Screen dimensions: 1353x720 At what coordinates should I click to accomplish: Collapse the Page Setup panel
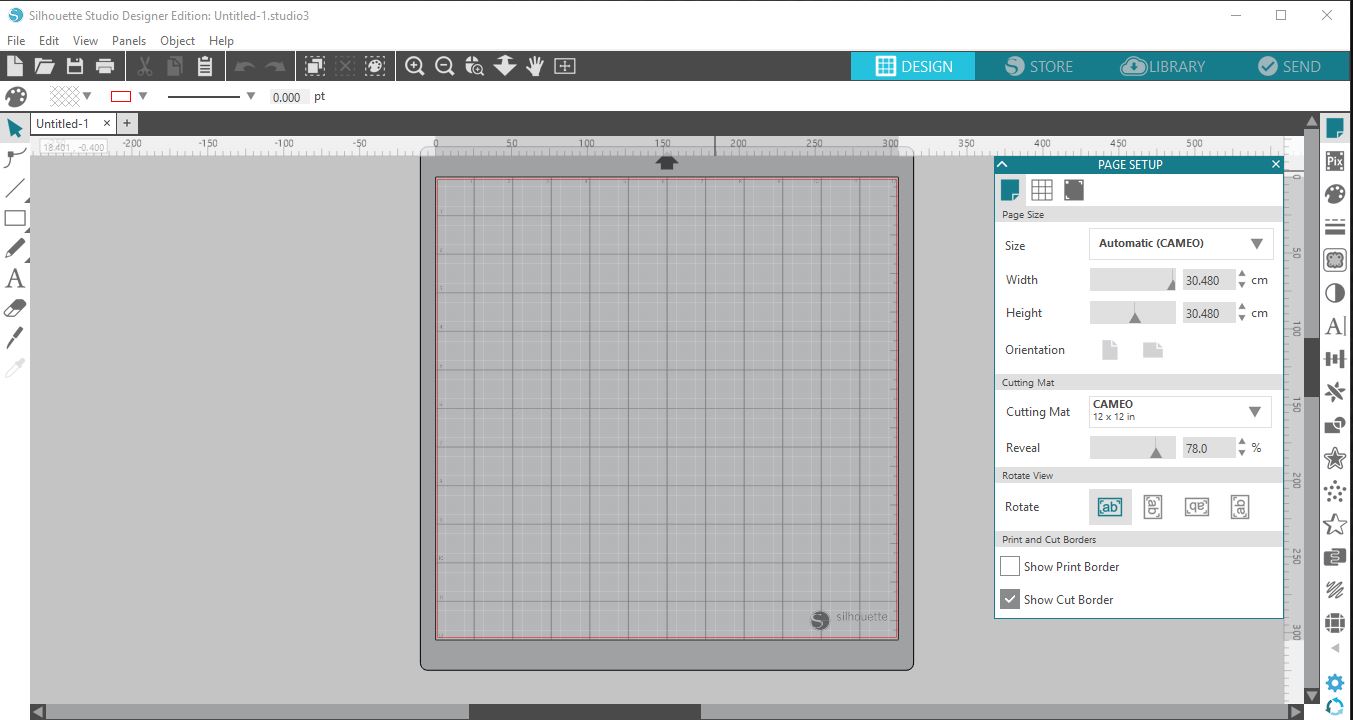tap(1002, 164)
